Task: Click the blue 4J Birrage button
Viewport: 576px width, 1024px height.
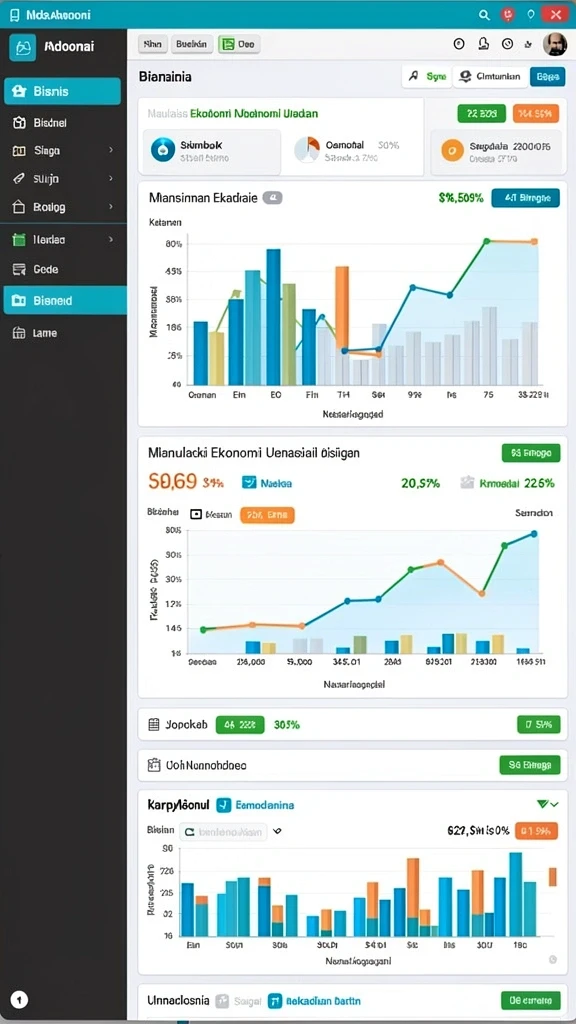Action: click(x=525, y=198)
